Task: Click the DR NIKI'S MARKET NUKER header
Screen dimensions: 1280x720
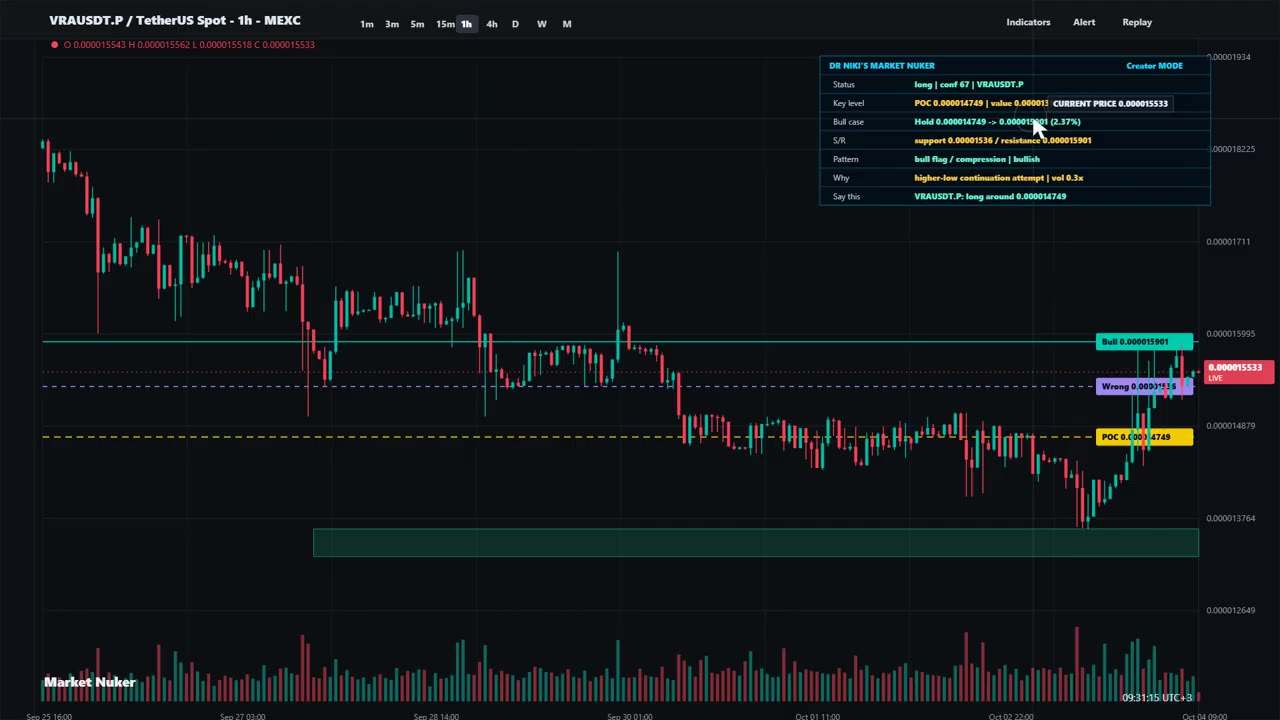Action: (x=882, y=66)
